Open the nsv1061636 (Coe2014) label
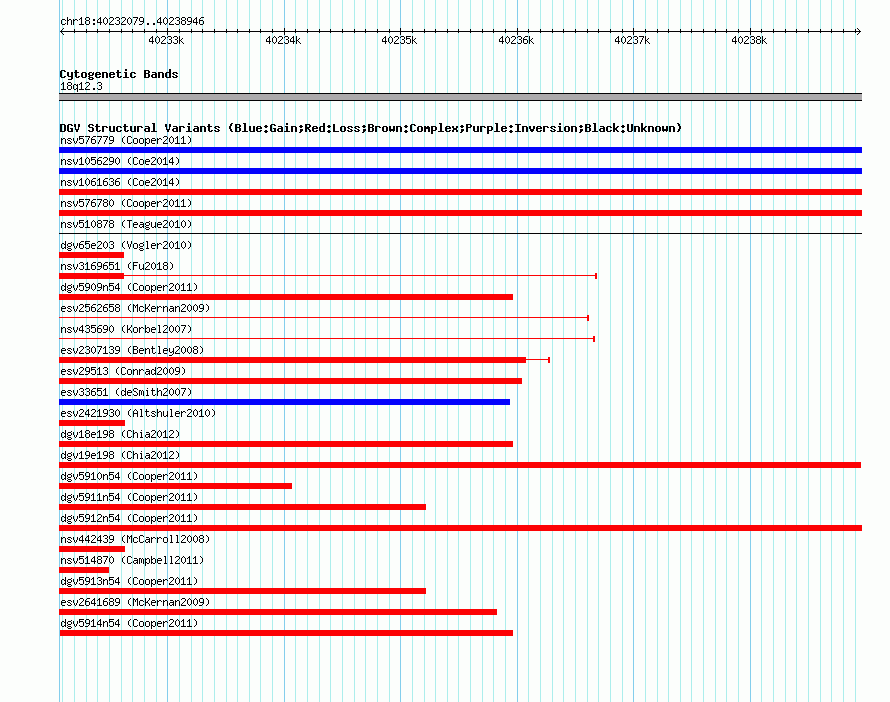This screenshot has width=890, height=702. click(x=120, y=182)
